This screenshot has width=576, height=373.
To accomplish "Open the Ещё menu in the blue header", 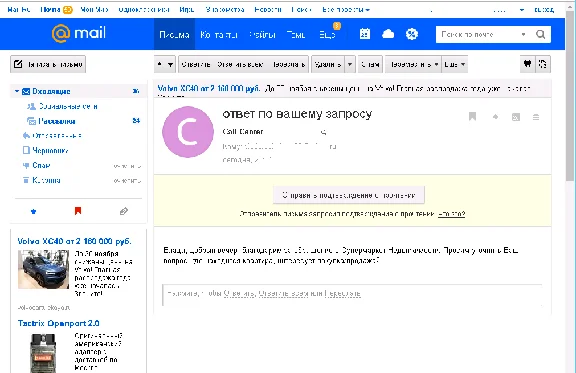I will [x=327, y=35].
